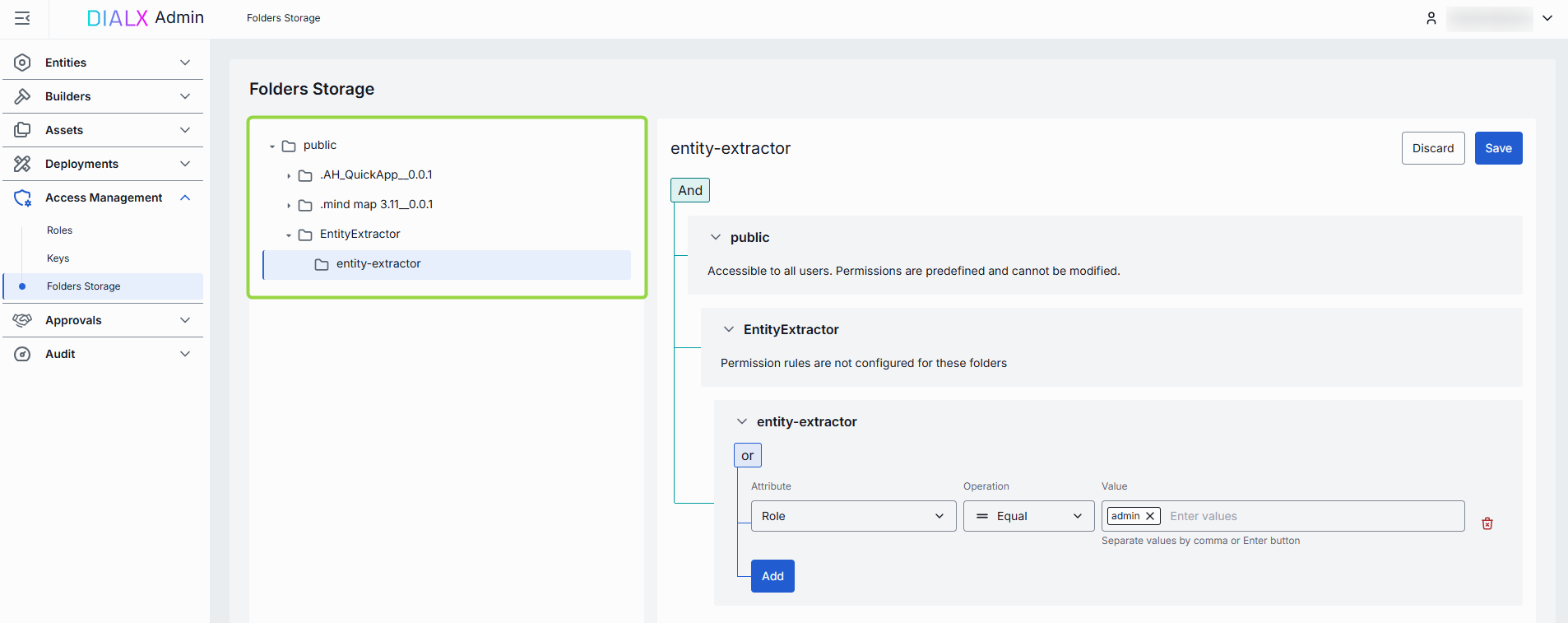Open the Role attribute dropdown
Image resolution: width=1568 pixels, height=623 pixels.
853,516
